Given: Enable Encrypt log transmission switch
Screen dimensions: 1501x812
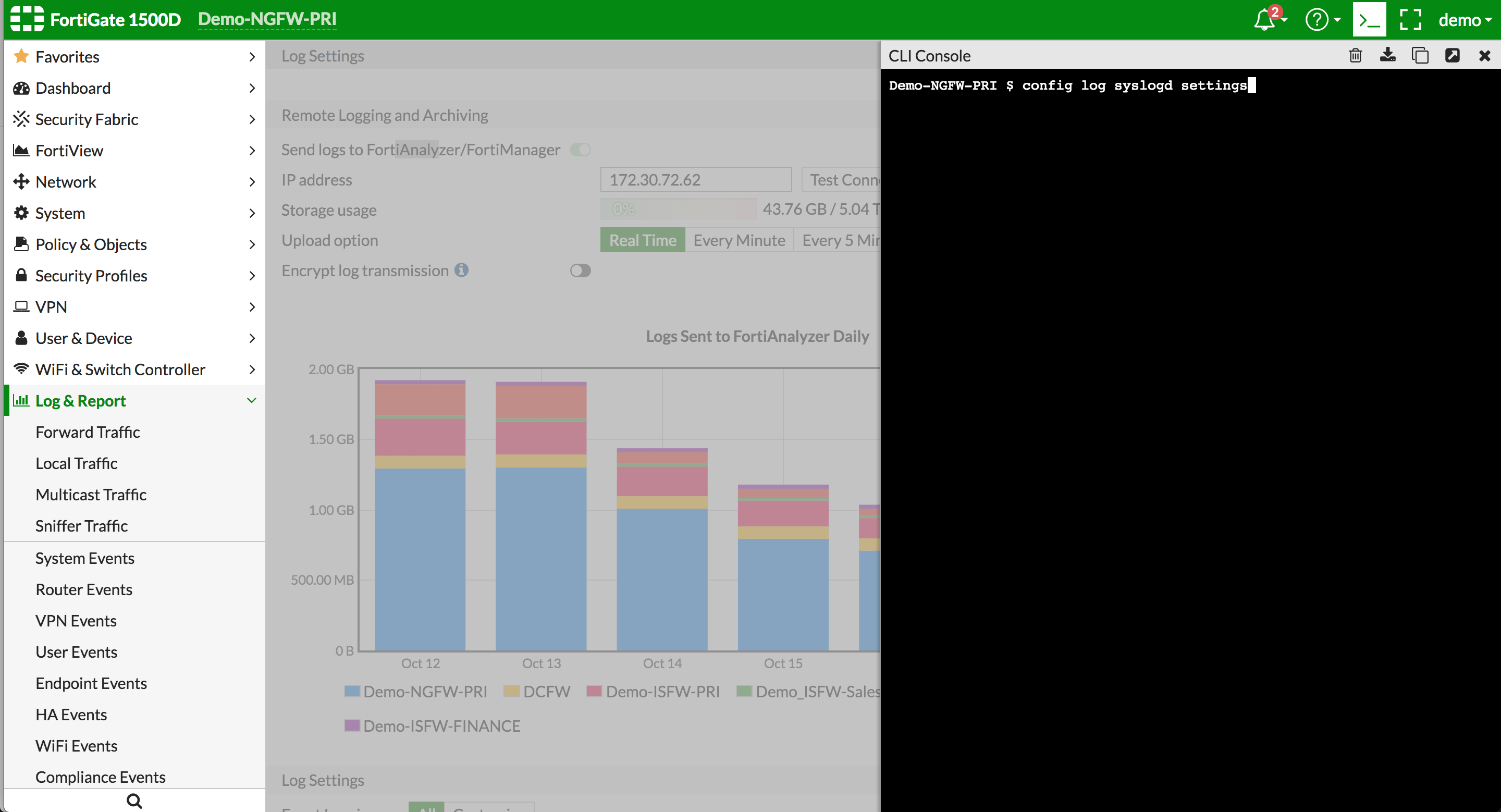Looking at the screenshot, I should pyautogui.click(x=581, y=270).
